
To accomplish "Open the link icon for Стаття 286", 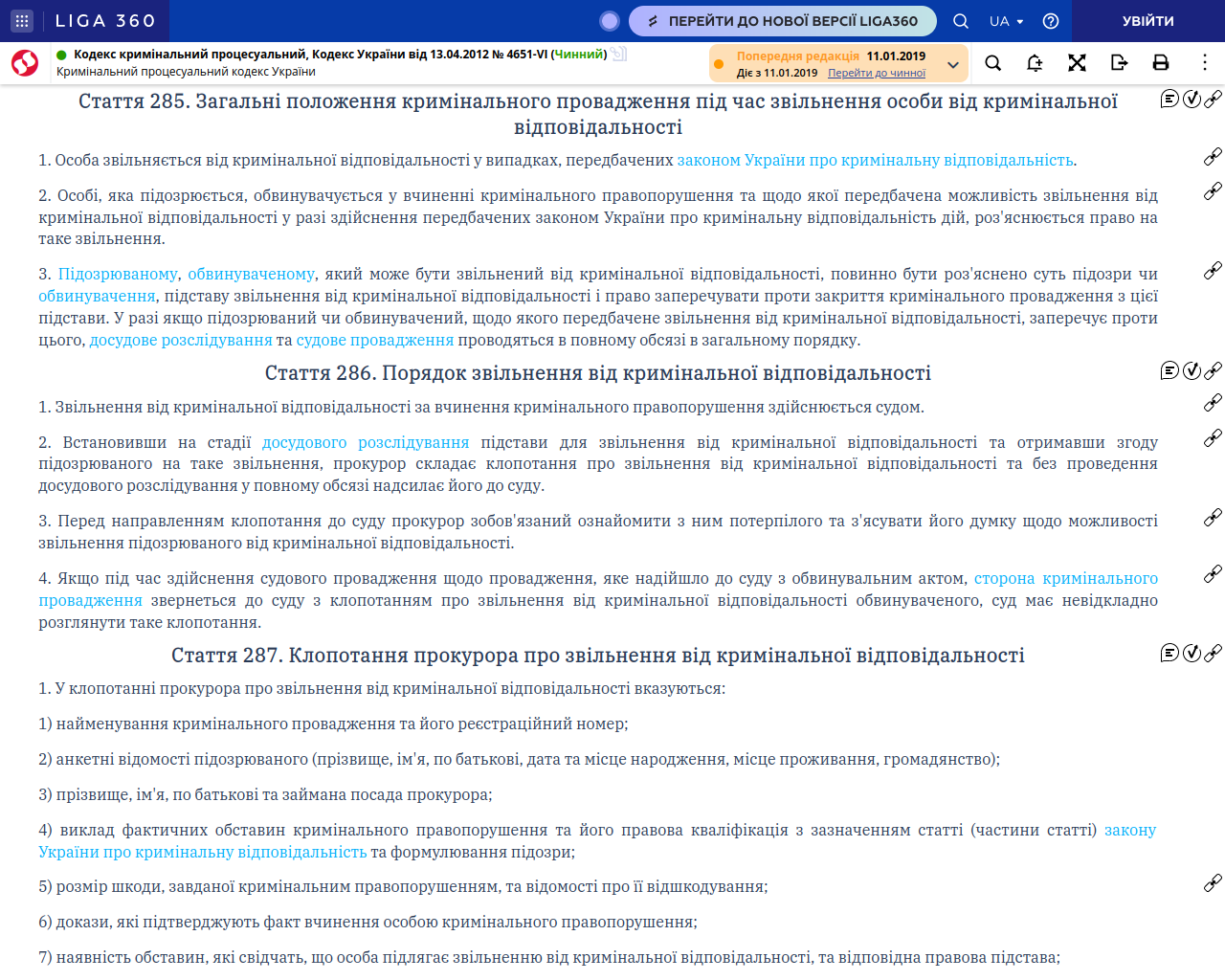I will point(1213,370).
